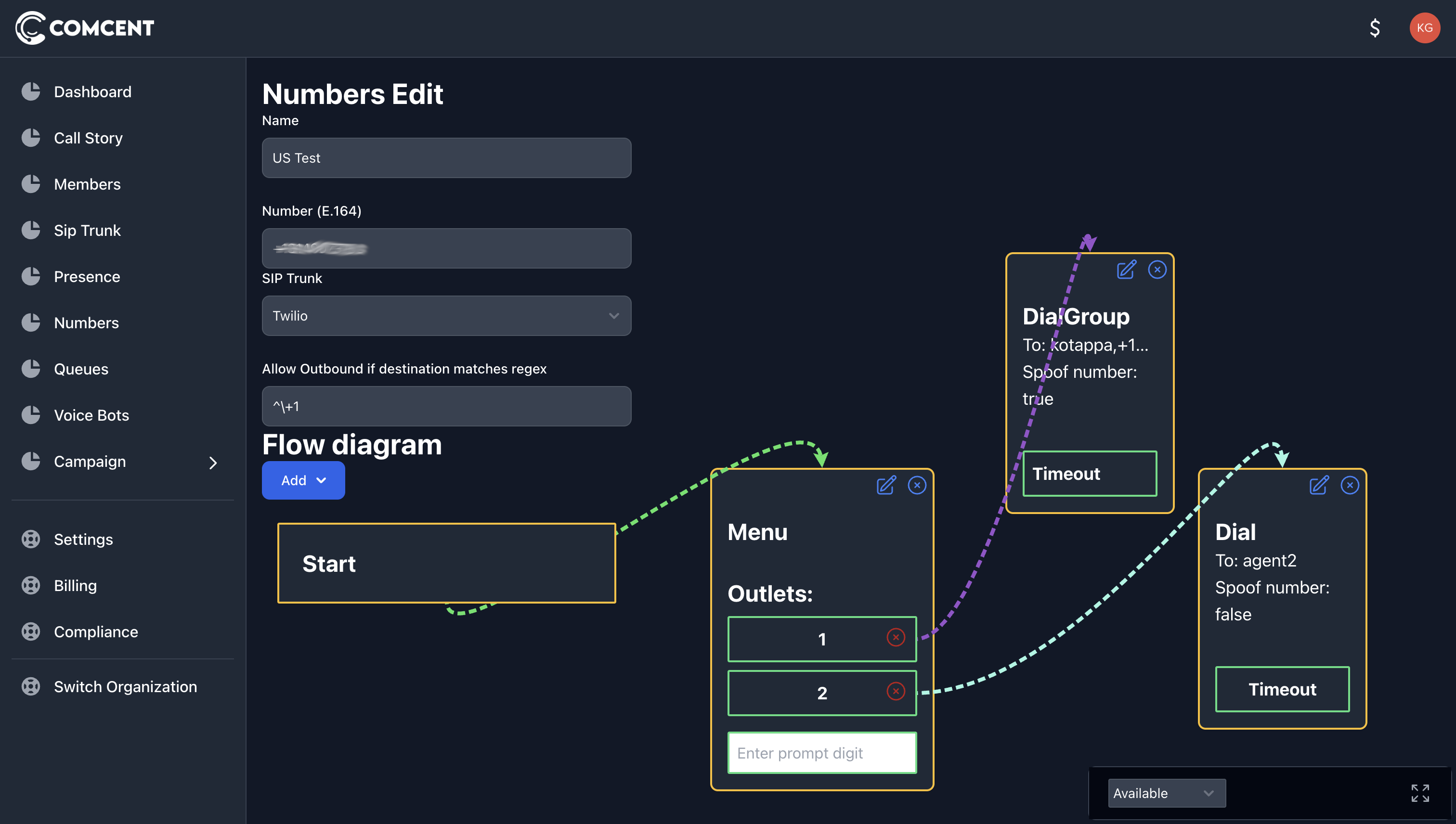
Task: Click the Call Story sidebar icon
Action: (31, 138)
